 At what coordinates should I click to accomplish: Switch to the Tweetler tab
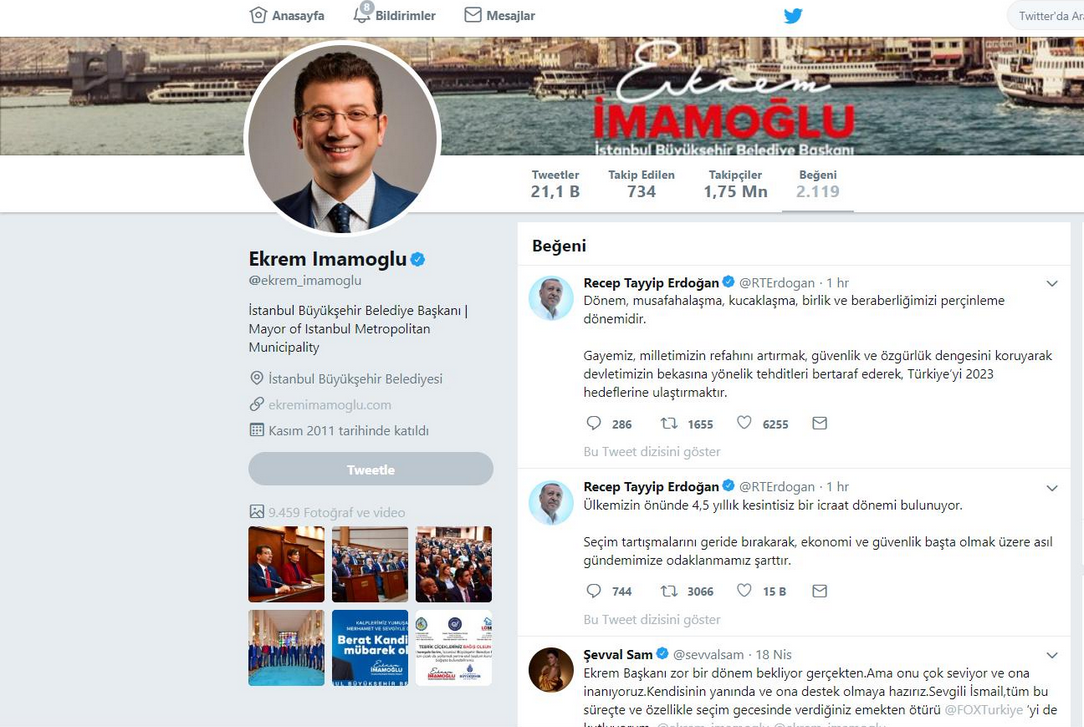click(555, 184)
